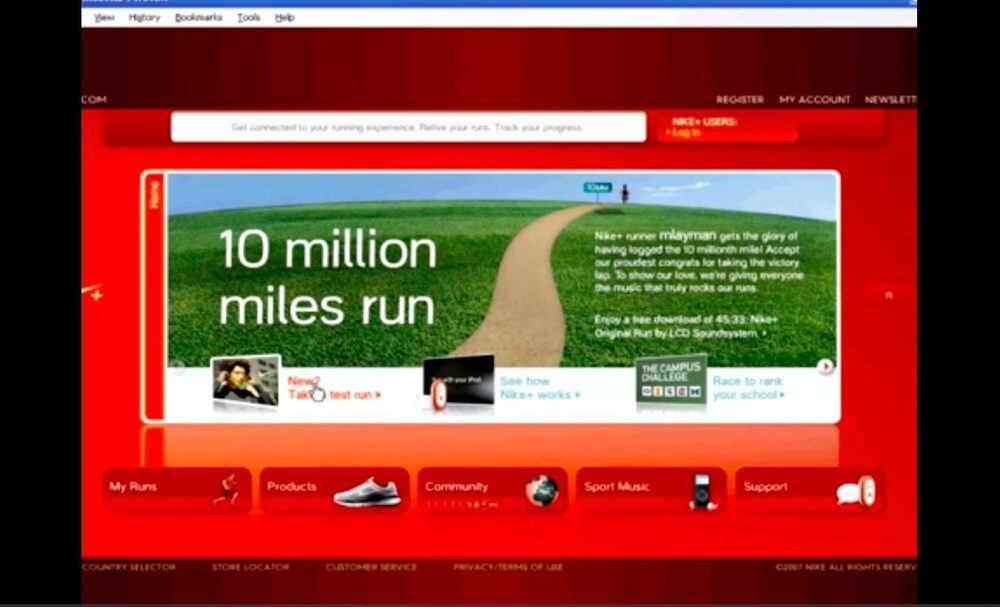Click the iPod icon in Sport Music
1000x607 pixels.
pyautogui.click(x=702, y=490)
